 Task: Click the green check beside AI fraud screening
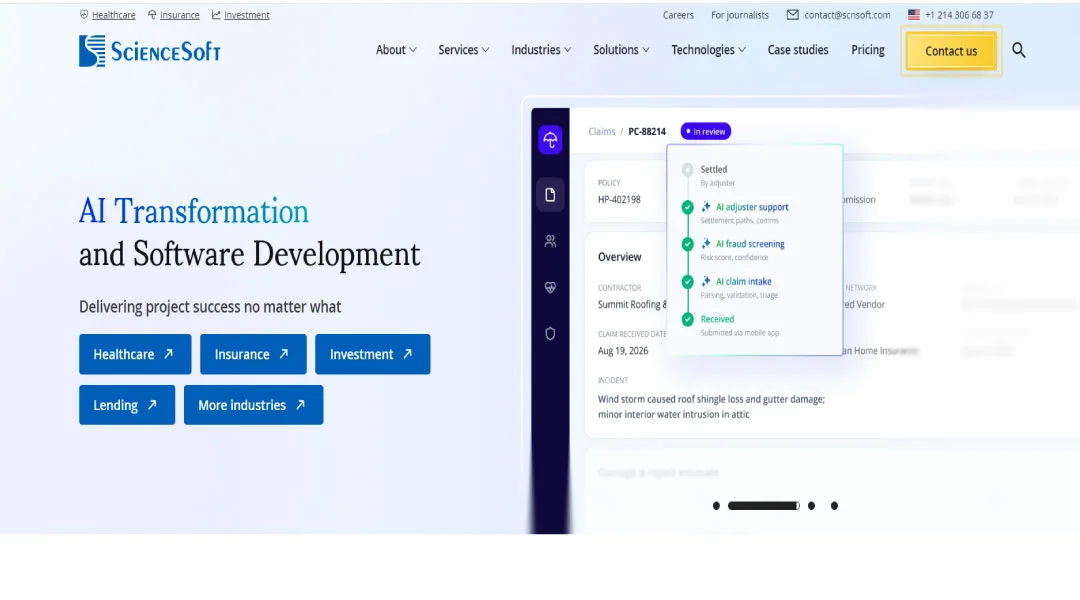pos(687,245)
